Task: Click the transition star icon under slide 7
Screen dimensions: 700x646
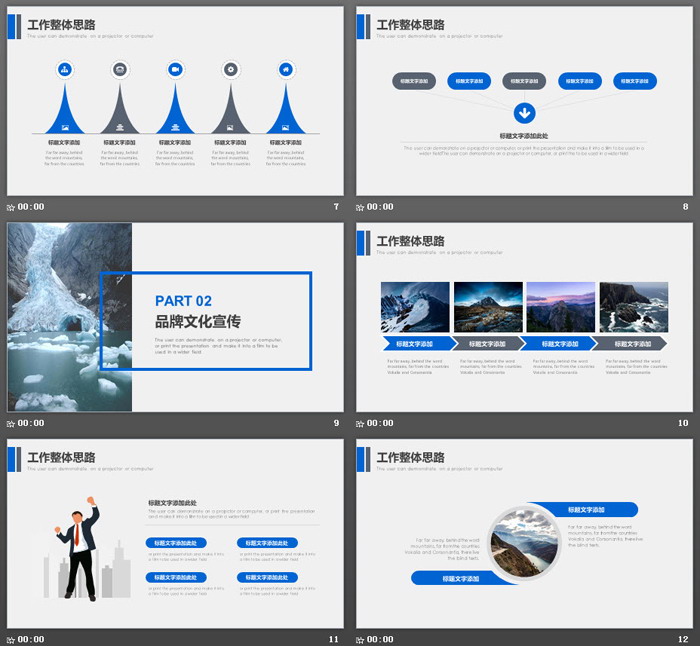Action: pyautogui.click(x=11, y=207)
